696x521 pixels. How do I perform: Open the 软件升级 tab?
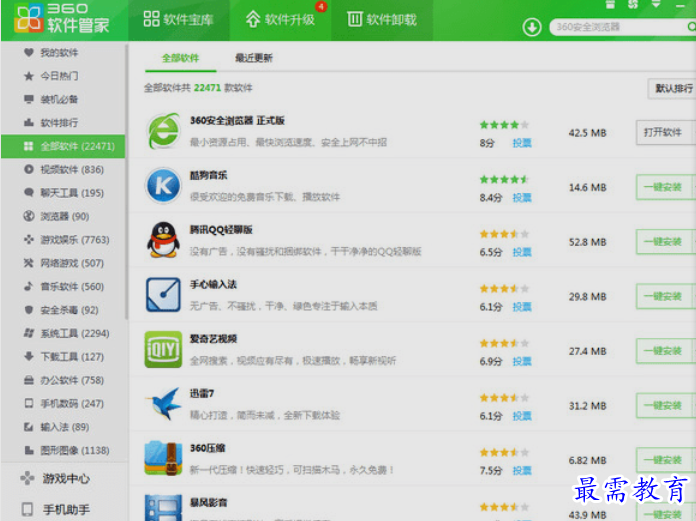[280, 20]
